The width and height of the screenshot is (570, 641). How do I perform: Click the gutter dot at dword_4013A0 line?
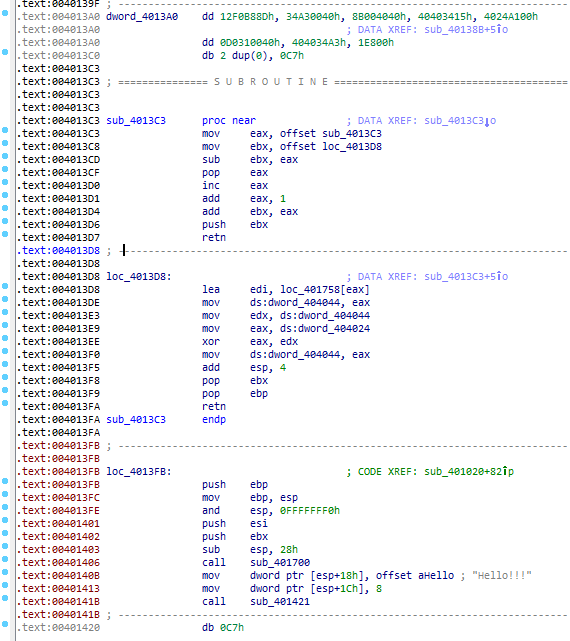click(5, 13)
